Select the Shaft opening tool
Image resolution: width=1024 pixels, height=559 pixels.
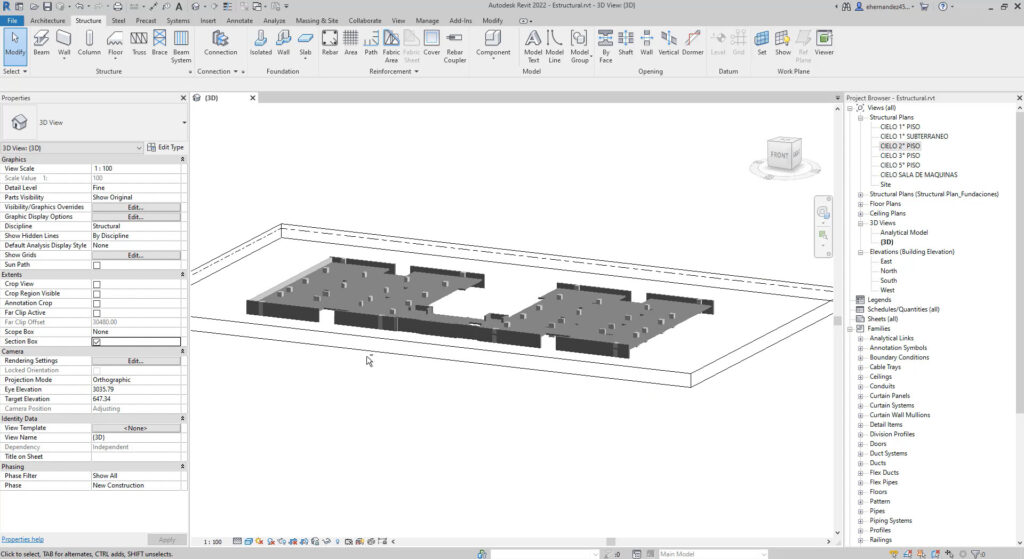[x=626, y=42]
